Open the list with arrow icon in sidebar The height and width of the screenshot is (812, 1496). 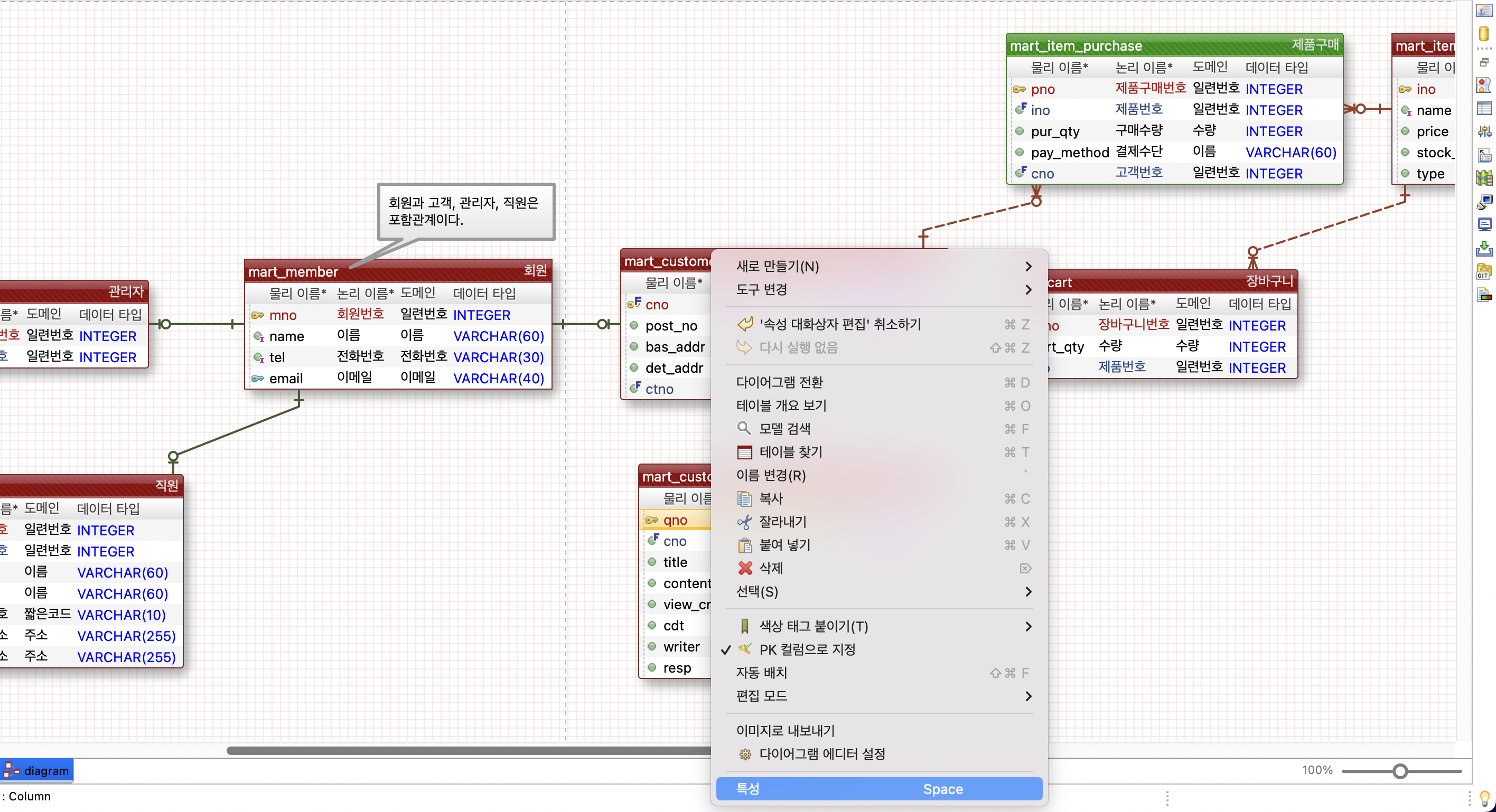pyautogui.click(x=1484, y=155)
